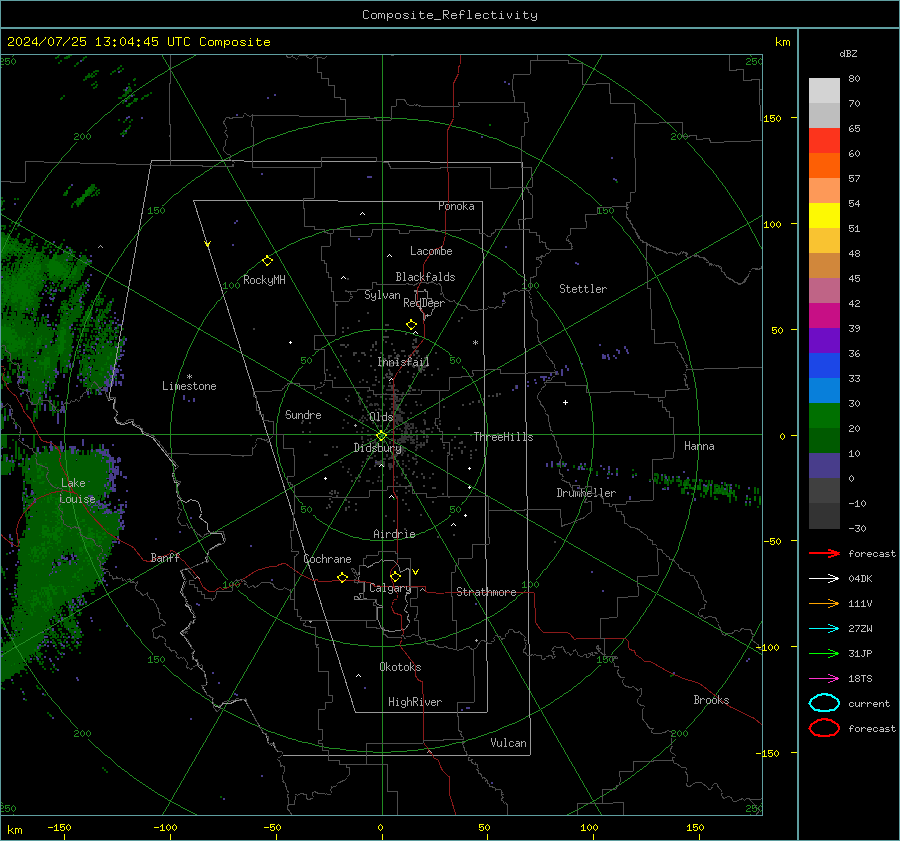Click the Airdrie label

tap(394, 534)
